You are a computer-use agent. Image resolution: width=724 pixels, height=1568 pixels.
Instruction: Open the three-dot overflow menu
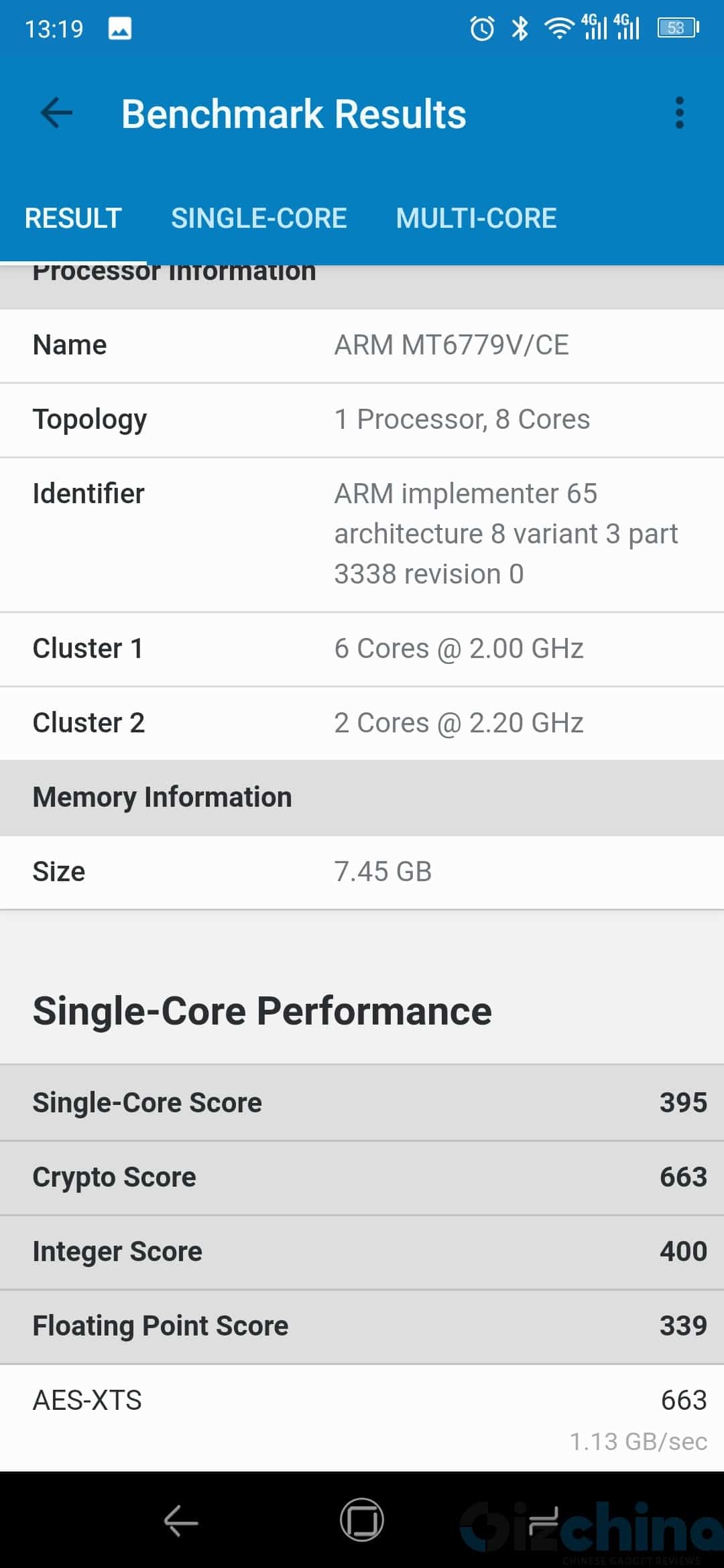click(680, 113)
